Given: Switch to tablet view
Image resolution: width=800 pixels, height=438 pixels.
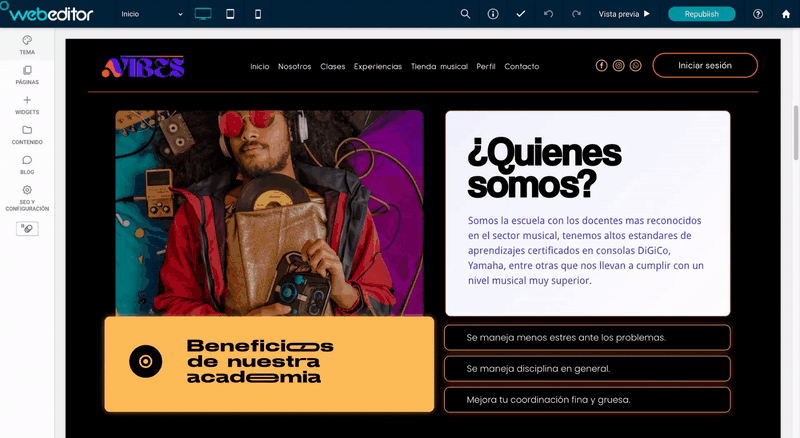Looking at the screenshot, I should point(230,14).
